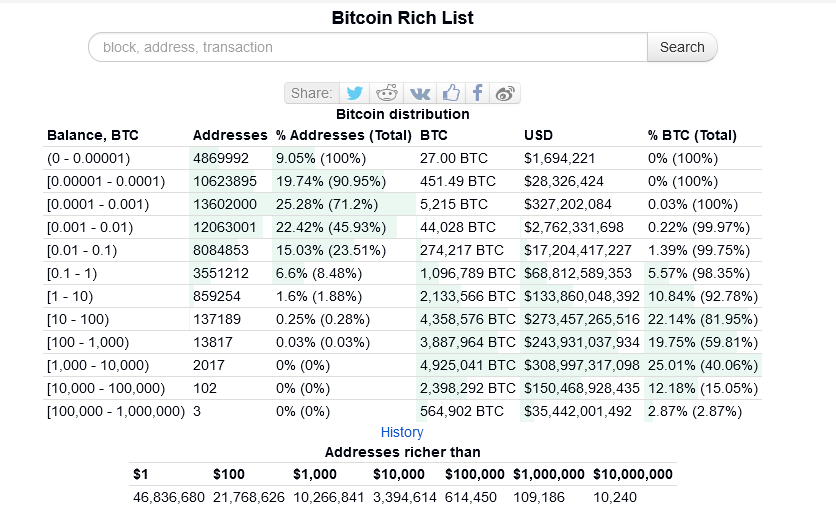
Task: Click the "% BTC (Total)" column header
Action: (692, 135)
